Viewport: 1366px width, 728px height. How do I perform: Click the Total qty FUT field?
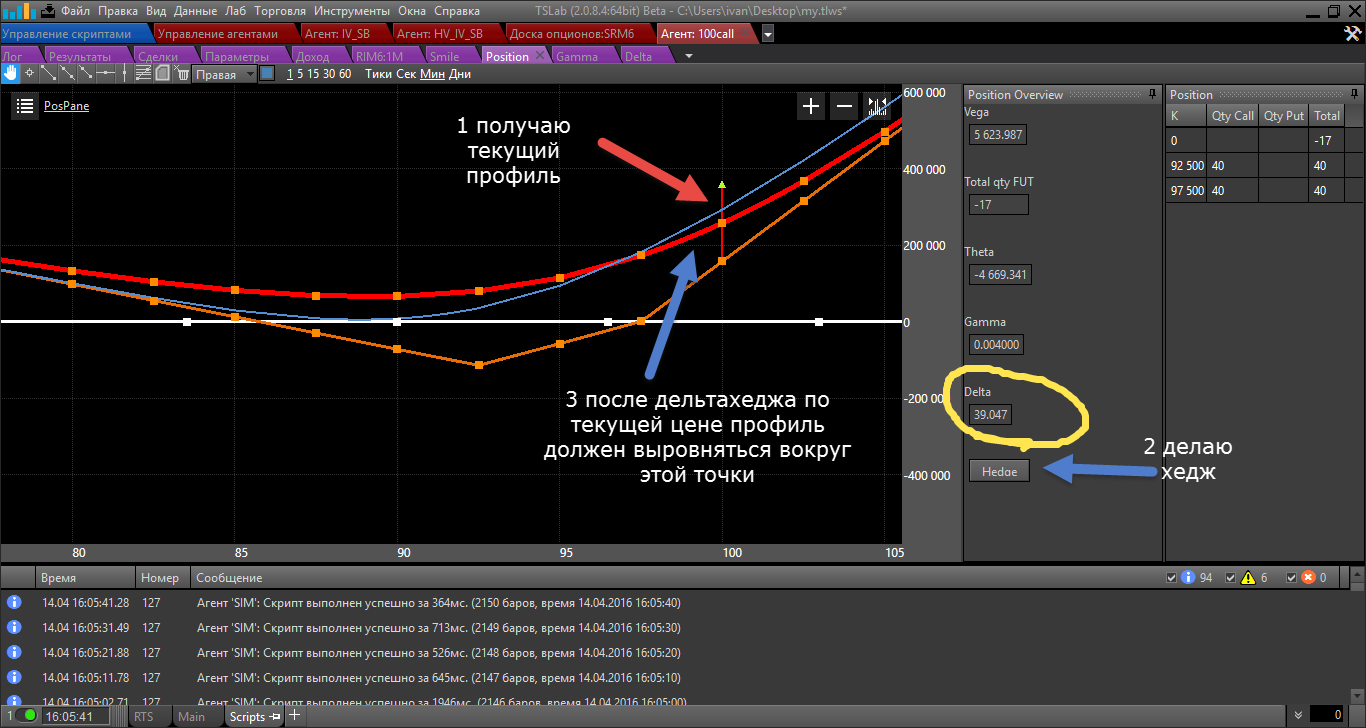coord(998,205)
